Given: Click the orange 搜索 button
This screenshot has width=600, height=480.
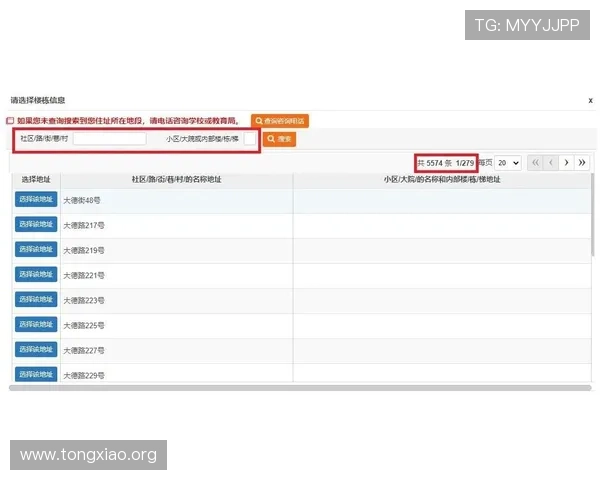Looking at the screenshot, I should 279,139.
